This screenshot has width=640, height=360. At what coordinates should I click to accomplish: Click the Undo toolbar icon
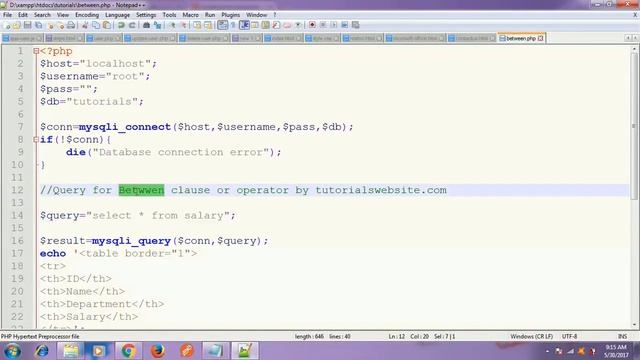[x=121, y=25]
